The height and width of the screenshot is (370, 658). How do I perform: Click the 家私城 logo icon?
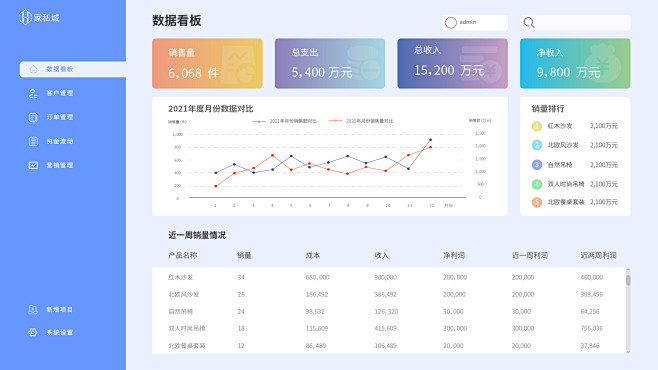25,17
